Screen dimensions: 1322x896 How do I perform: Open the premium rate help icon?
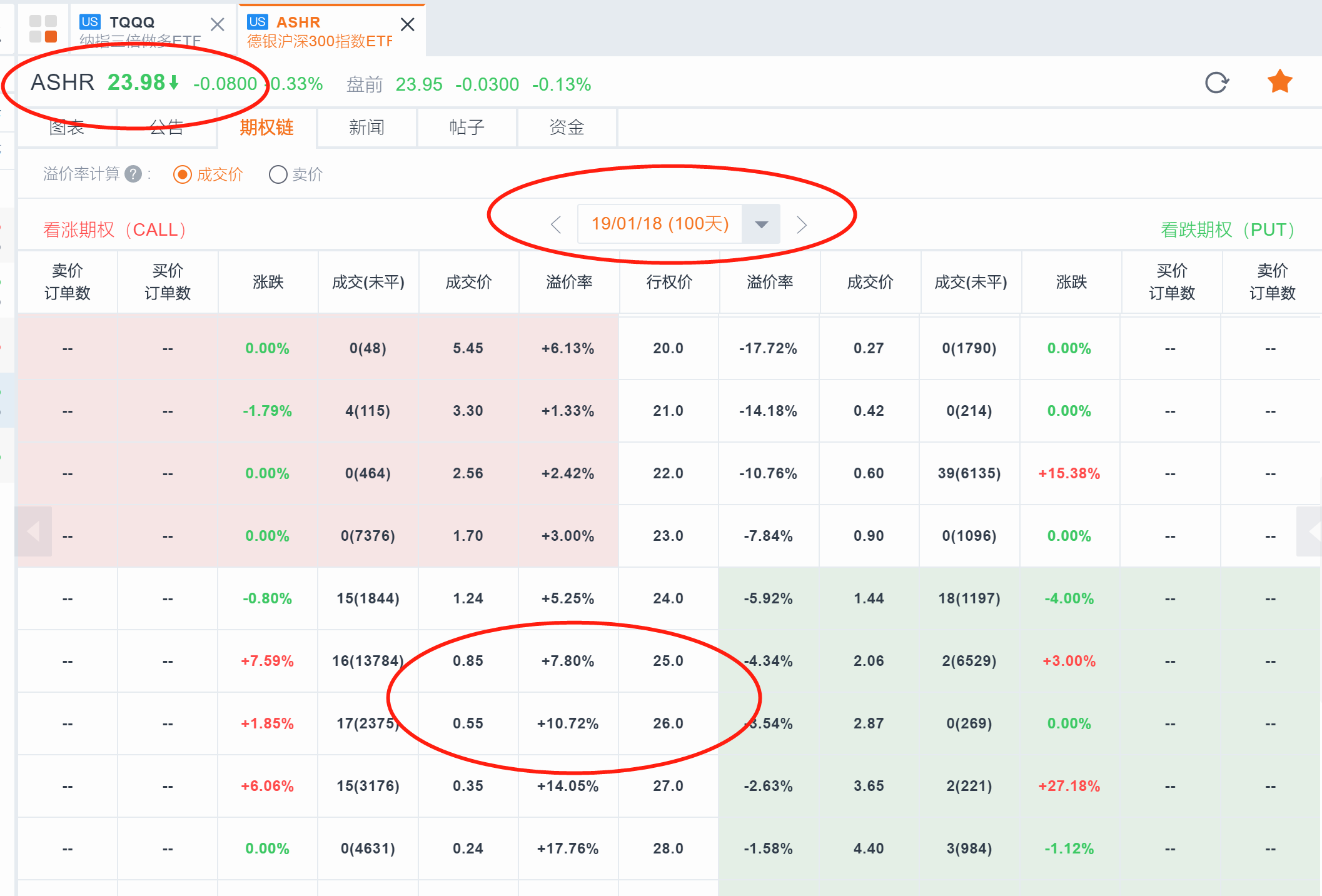[x=133, y=174]
